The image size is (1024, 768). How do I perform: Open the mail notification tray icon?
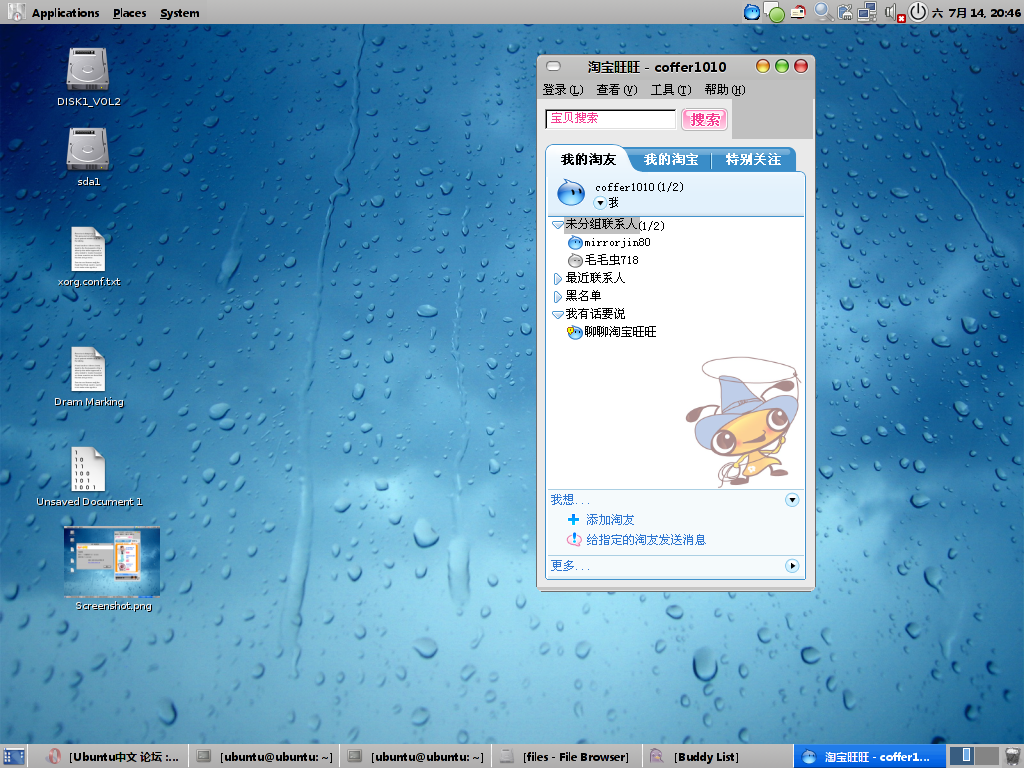tap(798, 12)
